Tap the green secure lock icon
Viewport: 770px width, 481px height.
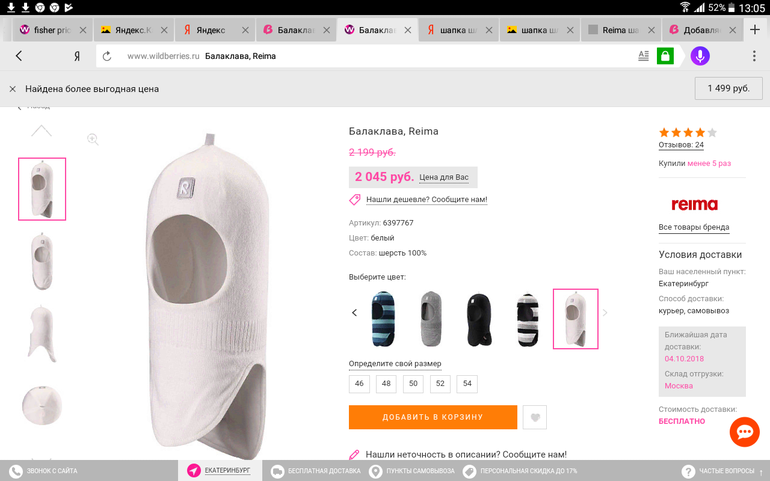664,56
